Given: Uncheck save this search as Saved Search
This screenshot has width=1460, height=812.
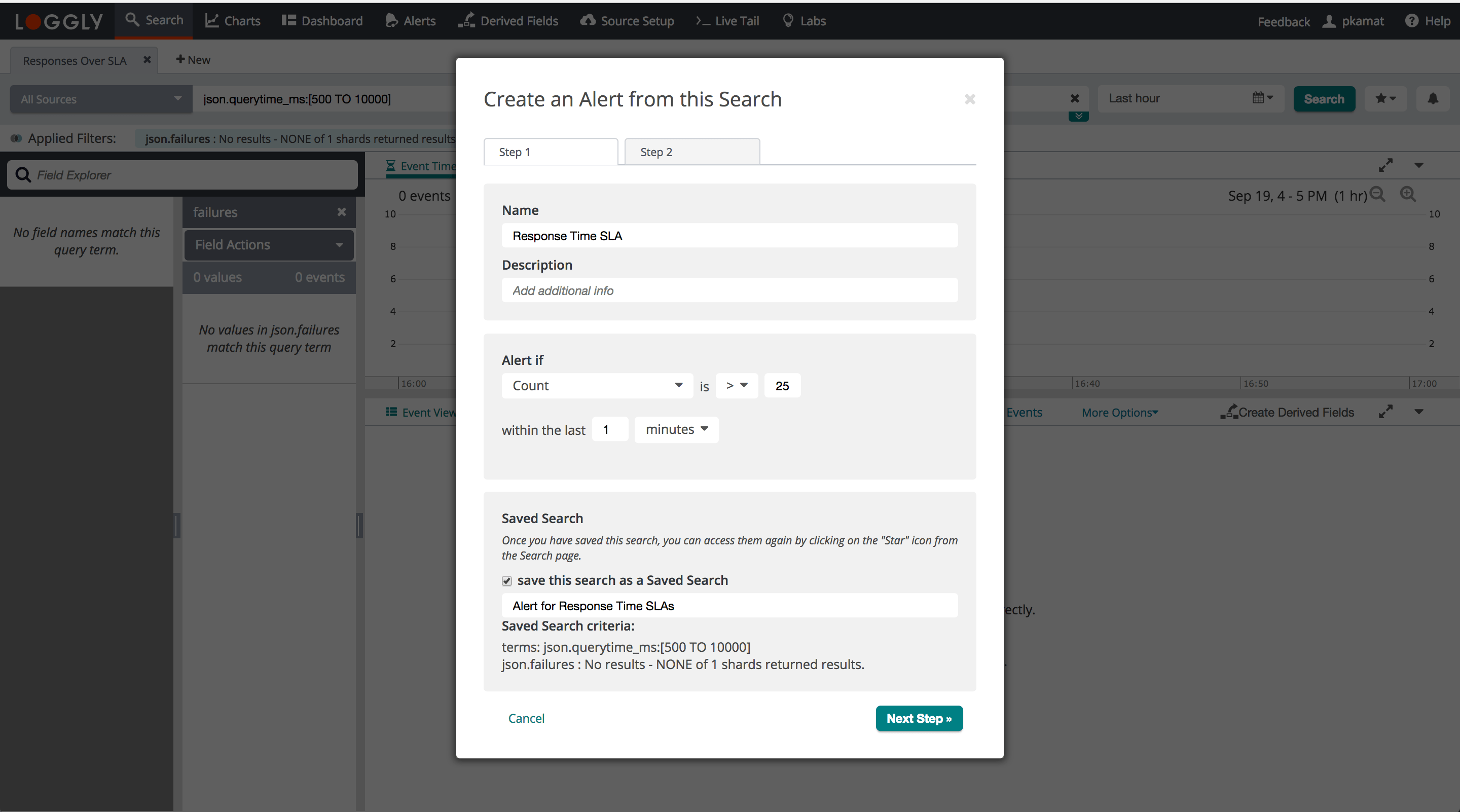Looking at the screenshot, I should point(507,581).
